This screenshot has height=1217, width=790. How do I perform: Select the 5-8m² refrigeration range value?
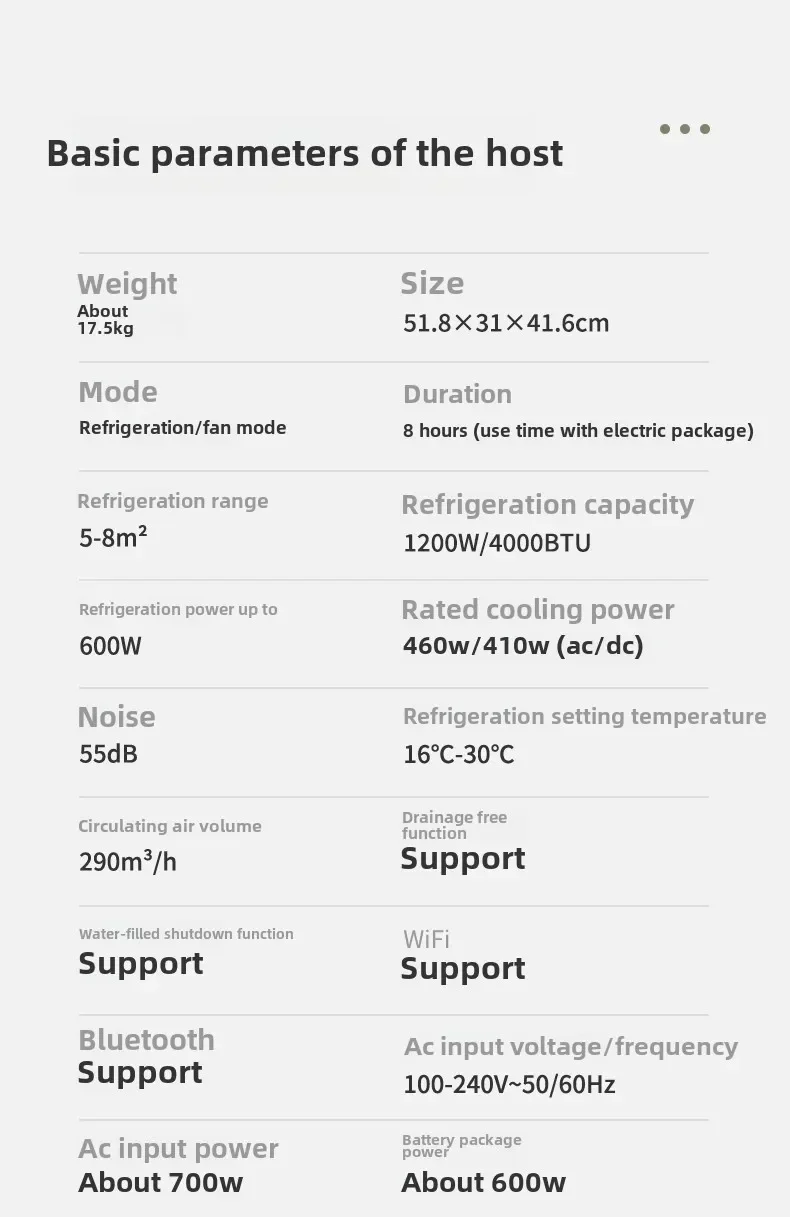pyautogui.click(x=113, y=538)
